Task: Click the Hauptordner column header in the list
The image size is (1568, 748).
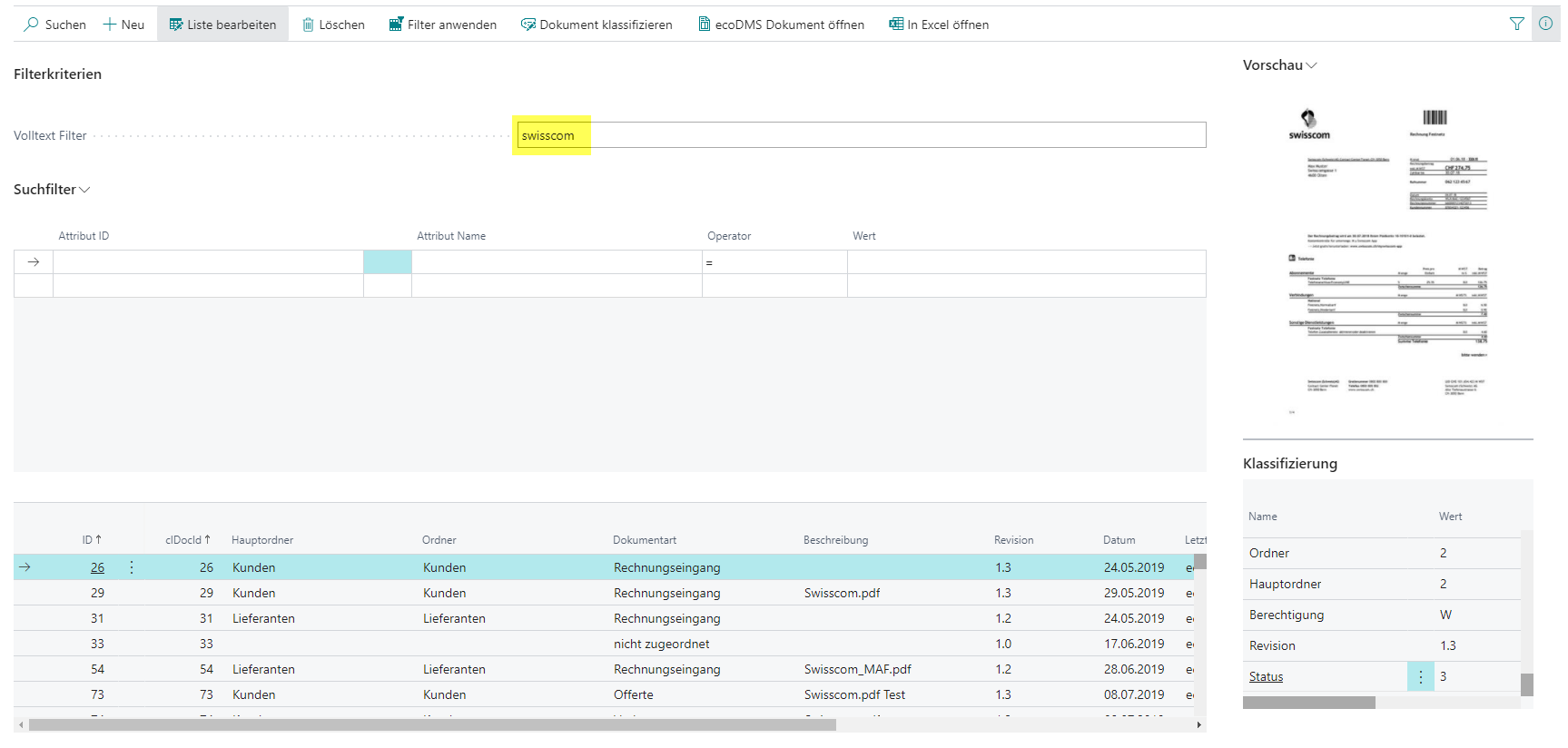Action: pyautogui.click(x=262, y=540)
